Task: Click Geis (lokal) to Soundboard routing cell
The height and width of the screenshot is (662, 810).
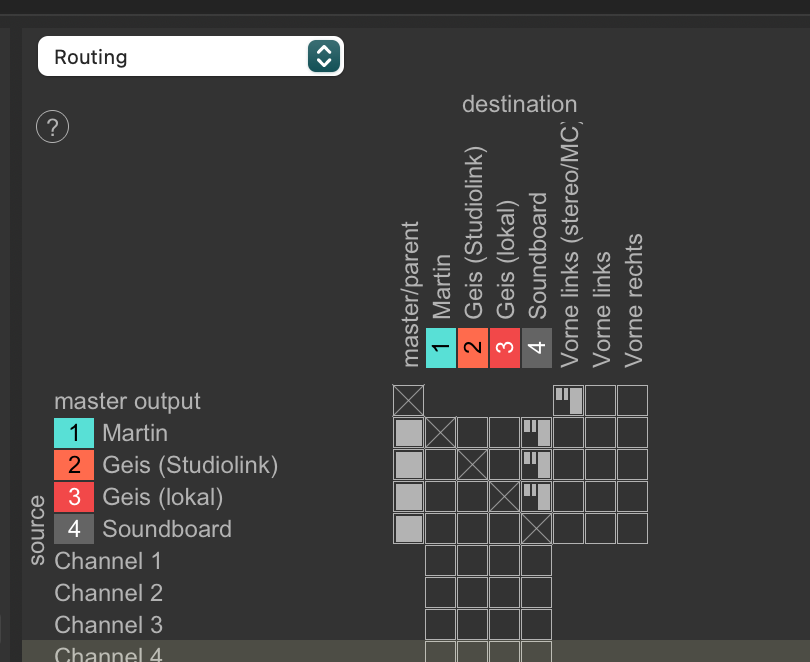Action: [536, 497]
